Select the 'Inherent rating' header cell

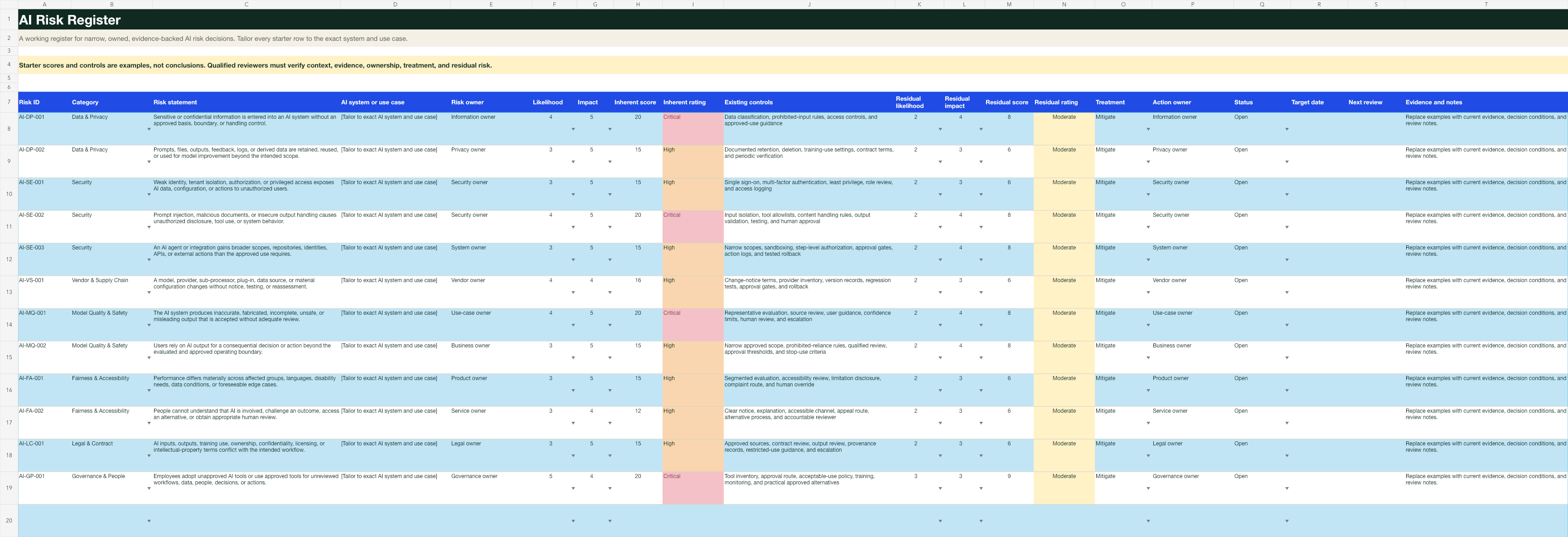click(693, 103)
